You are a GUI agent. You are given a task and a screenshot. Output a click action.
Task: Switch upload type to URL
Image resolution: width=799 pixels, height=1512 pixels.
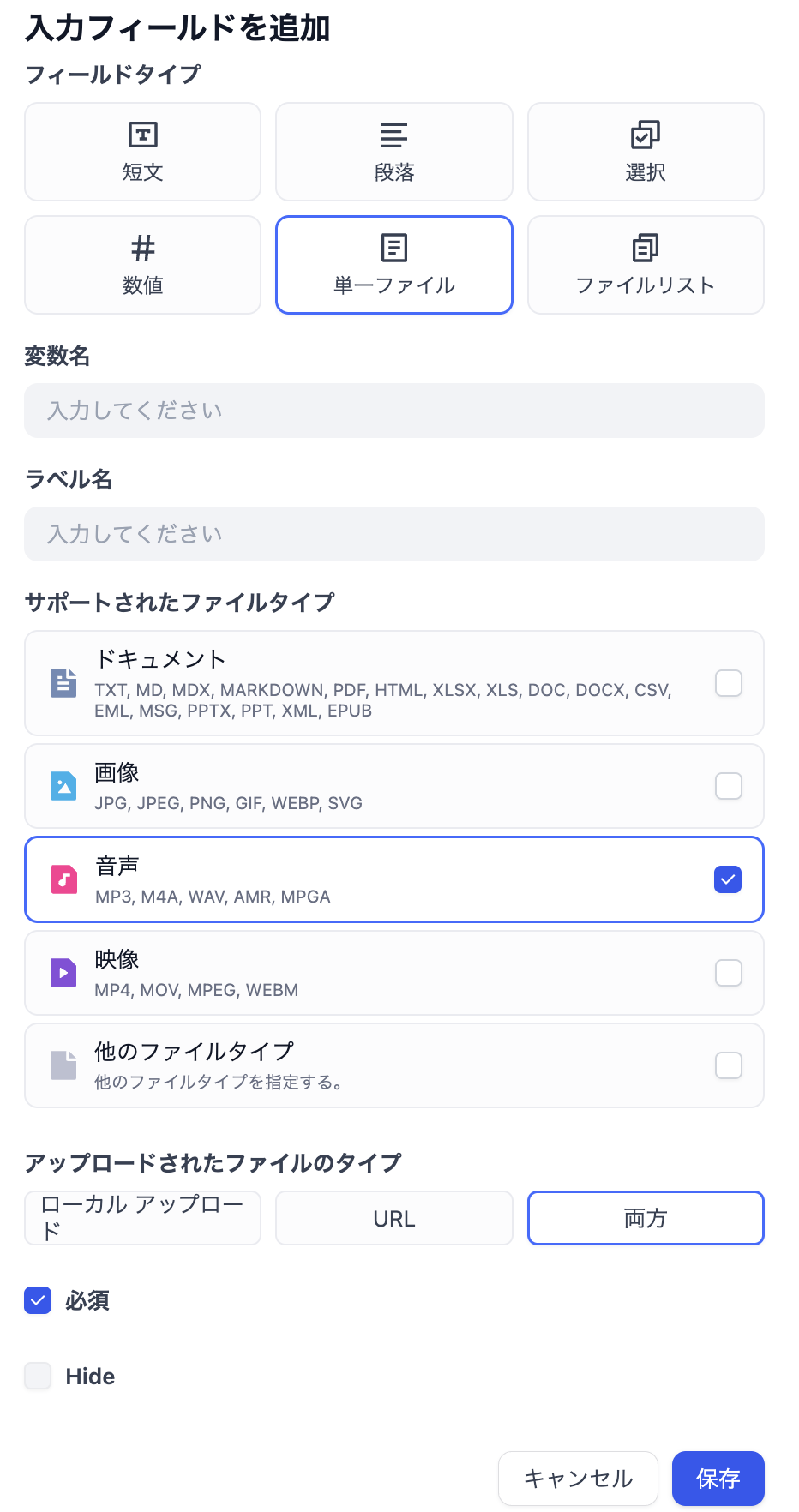coord(393,1218)
